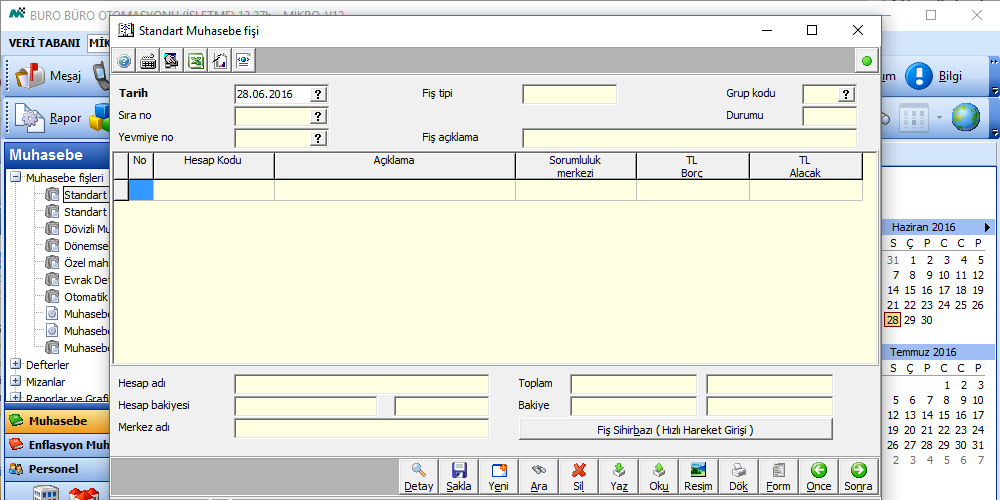Open the Yevmiye no lookup button
The image size is (1000, 500).
pyautogui.click(x=319, y=138)
